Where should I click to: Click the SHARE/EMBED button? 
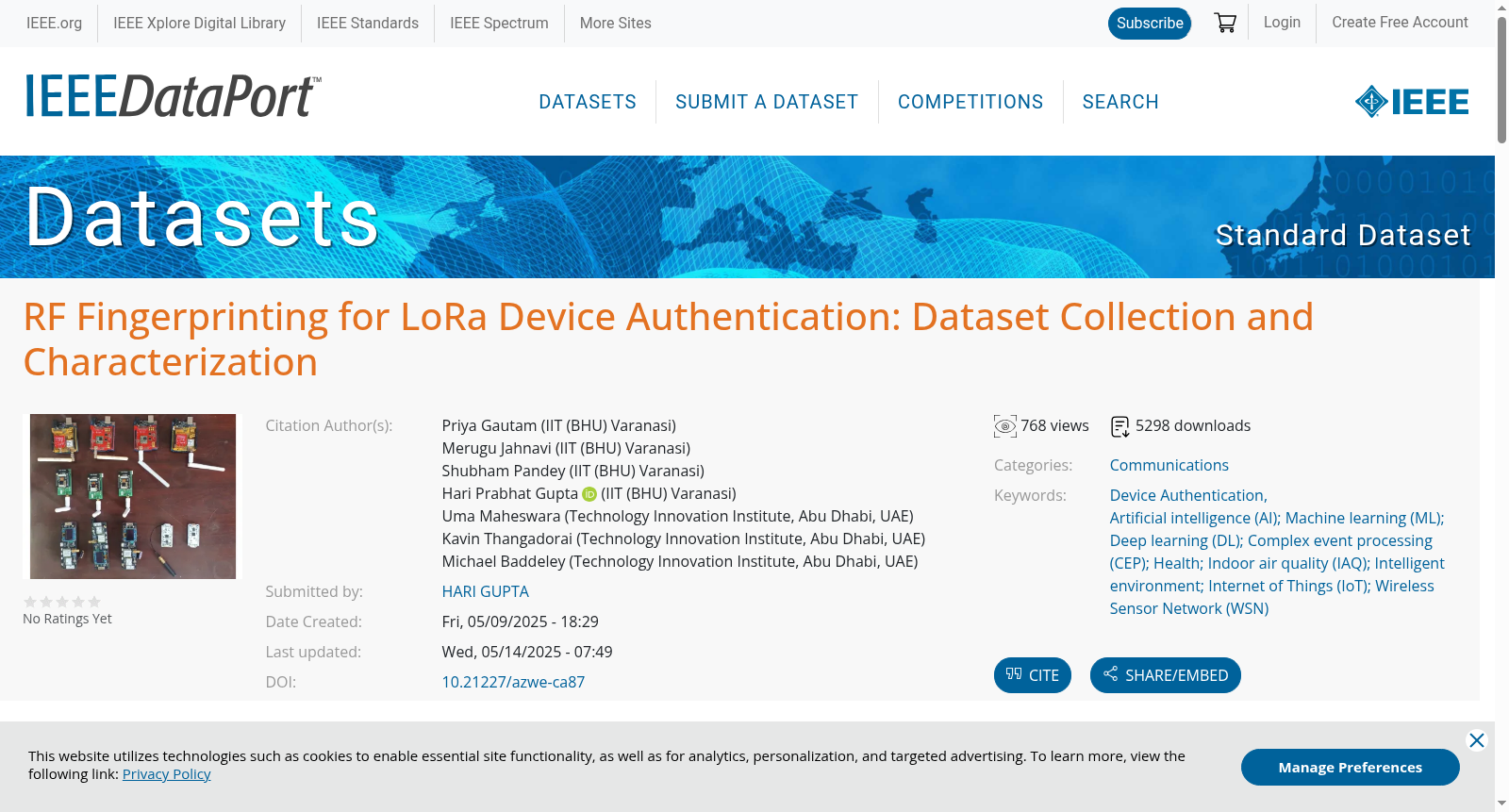click(1166, 675)
